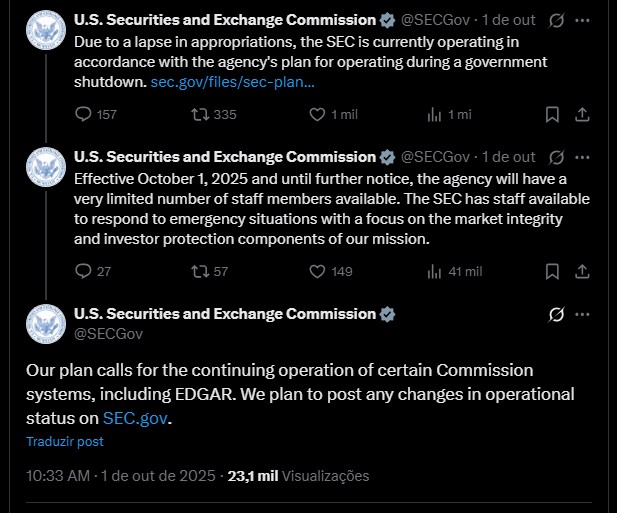Click Traduzir post to translate the tweet
The image size is (617, 513).
pyautogui.click(x=64, y=441)
